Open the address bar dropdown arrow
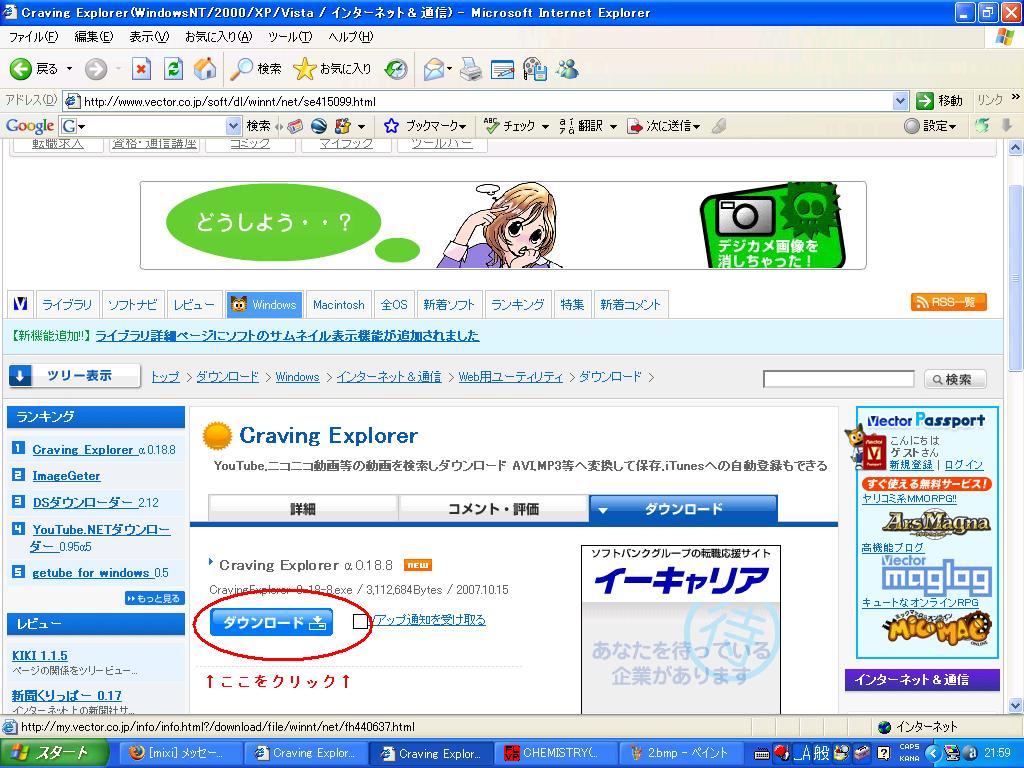1024x768 pixels. 900,101
